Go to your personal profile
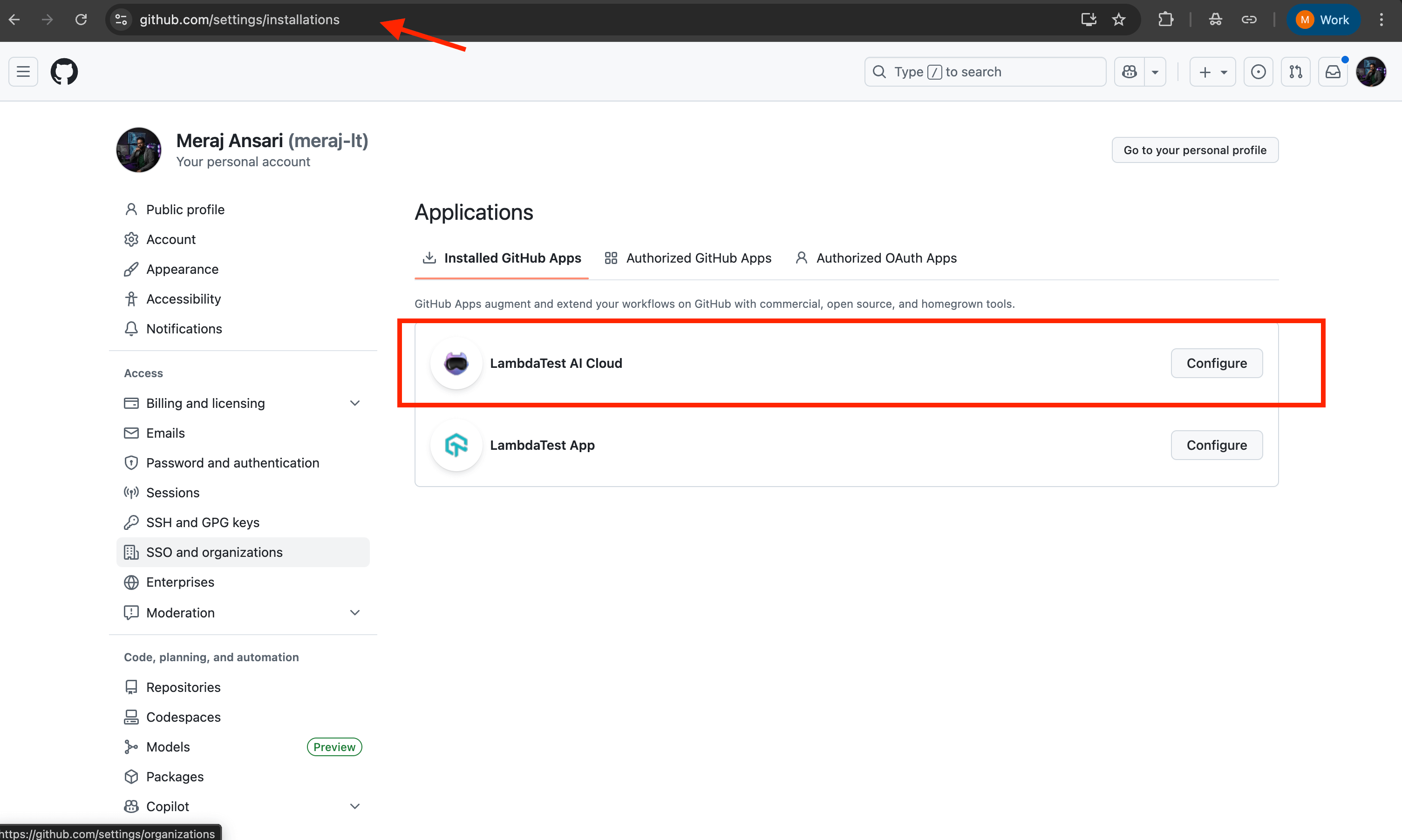Image resolution: width=1402 pixels, height=840 pixels. click(1195, 150)
